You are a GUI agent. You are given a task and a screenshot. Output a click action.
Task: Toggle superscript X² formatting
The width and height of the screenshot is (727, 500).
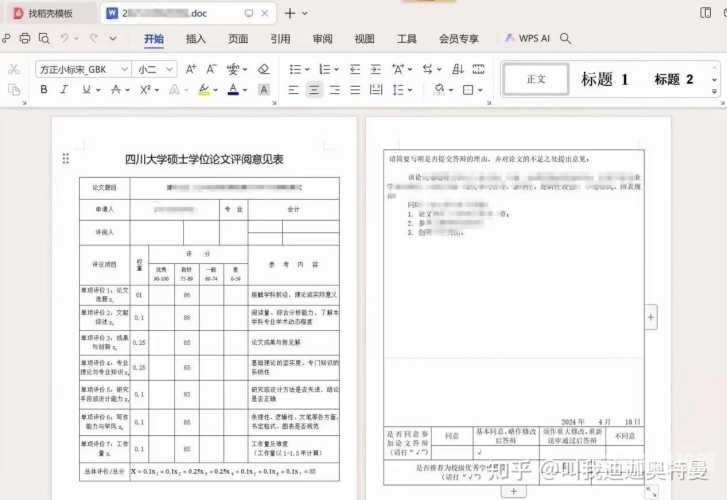point(145,90)
